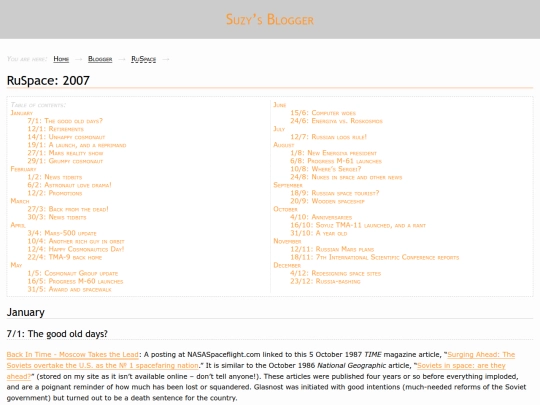Open entry 31/10: A year old
Screen dimensions: 540x405
click(x=319, y=233)
